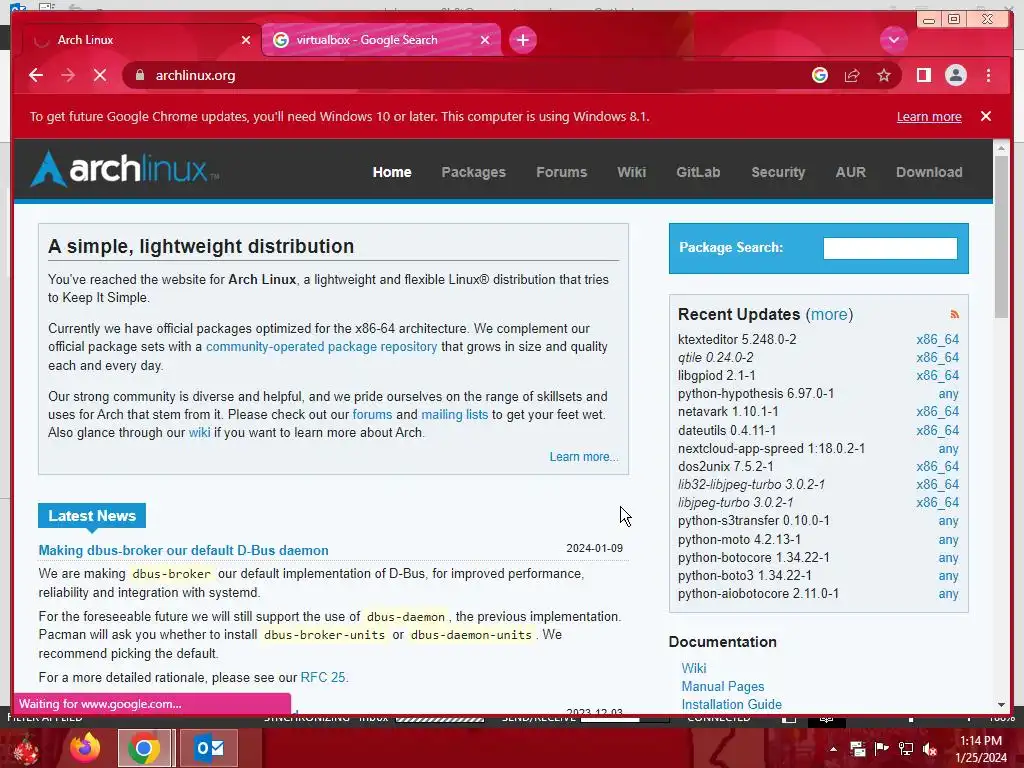
Task: Open the Chrome side panel
Action: click(923, 76)
